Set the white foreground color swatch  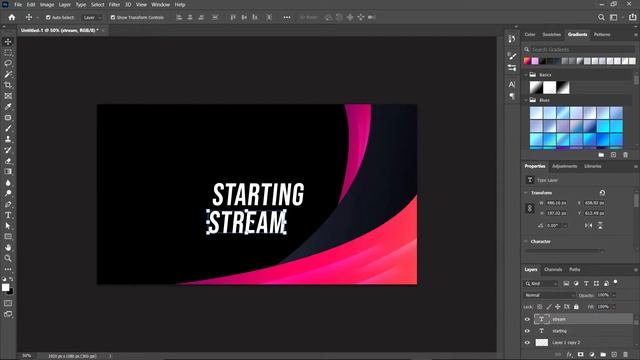pos(5,287)
